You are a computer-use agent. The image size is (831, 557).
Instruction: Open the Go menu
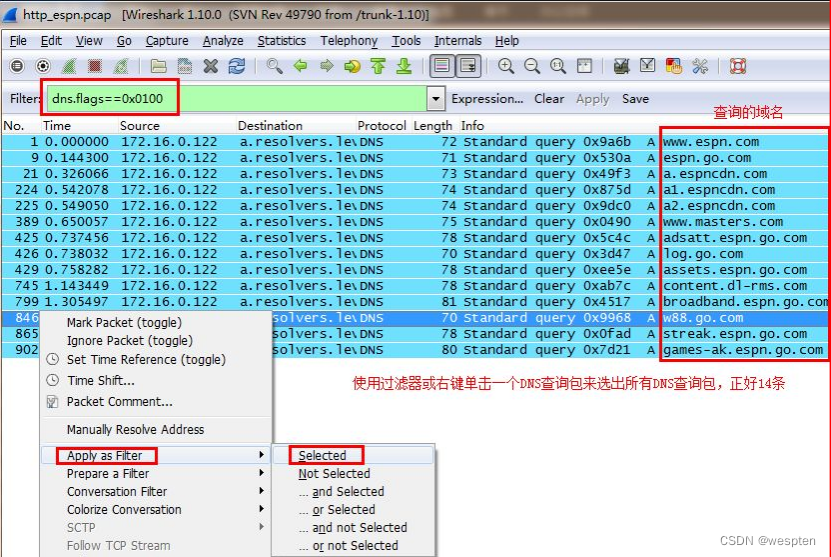tap(124, 41)
